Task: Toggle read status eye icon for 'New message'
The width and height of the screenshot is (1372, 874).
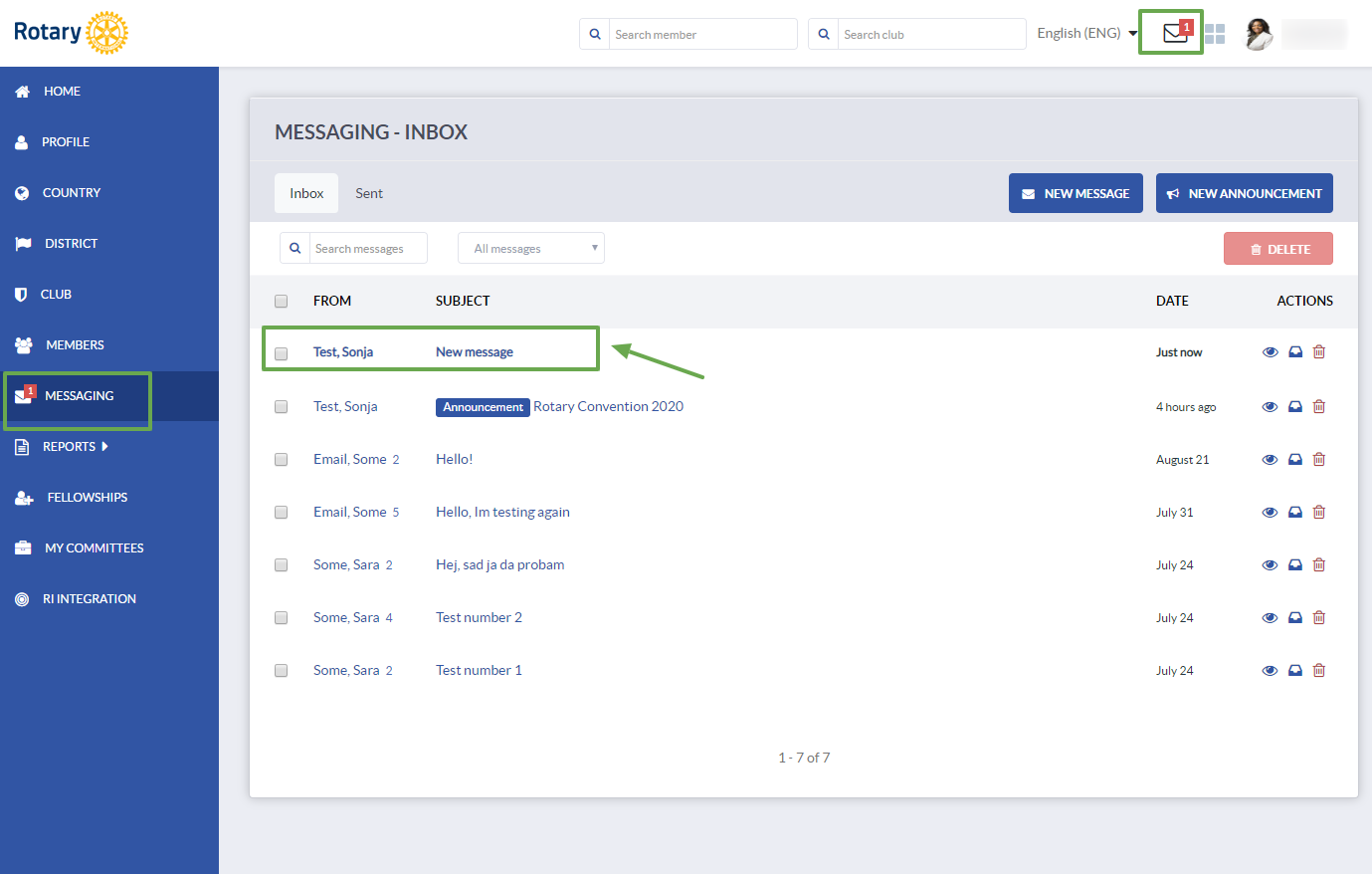Action: (1270, 351)
